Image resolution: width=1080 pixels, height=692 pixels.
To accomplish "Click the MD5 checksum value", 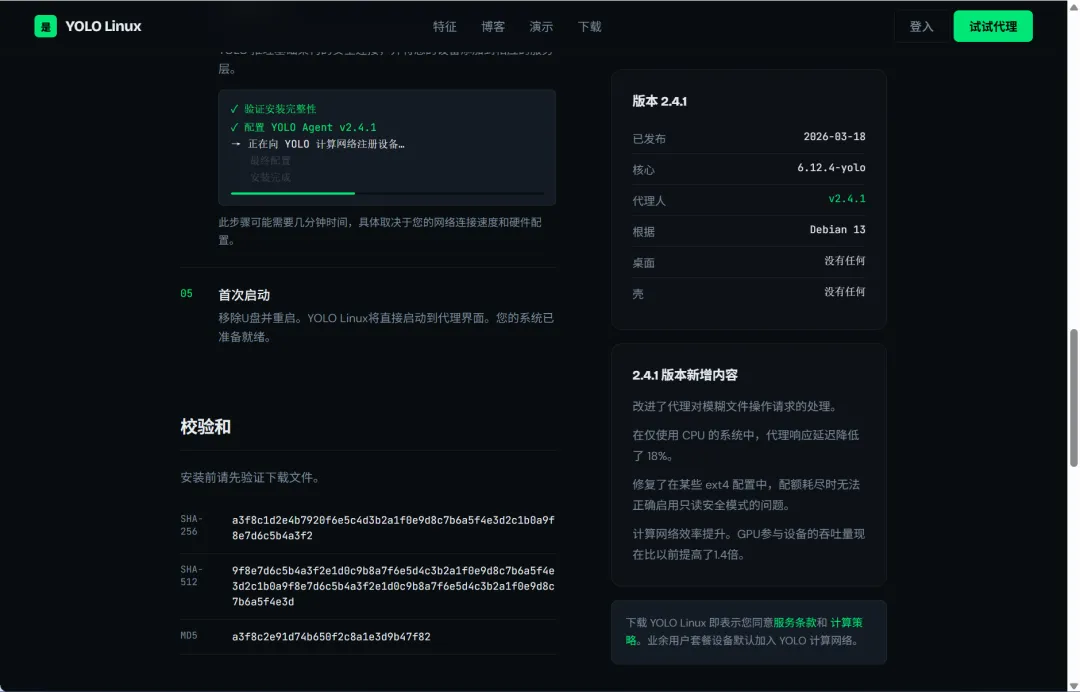I will (331, 637).
